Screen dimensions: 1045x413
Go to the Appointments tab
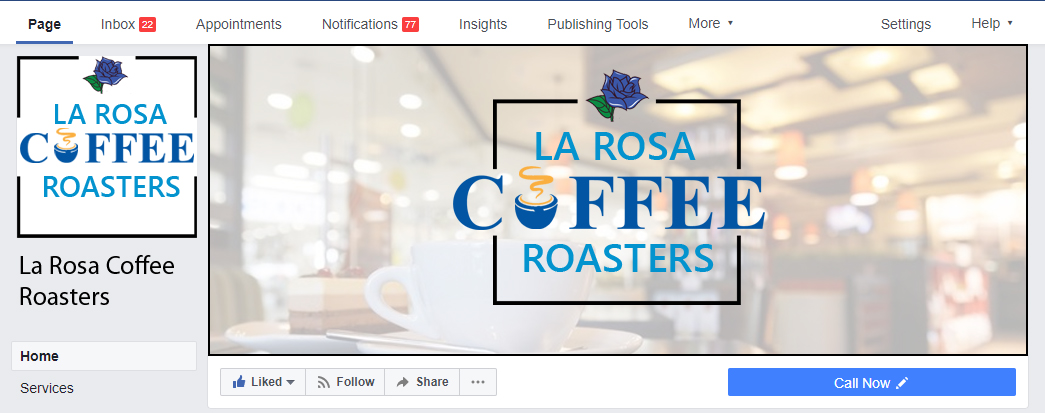[239, 24]
